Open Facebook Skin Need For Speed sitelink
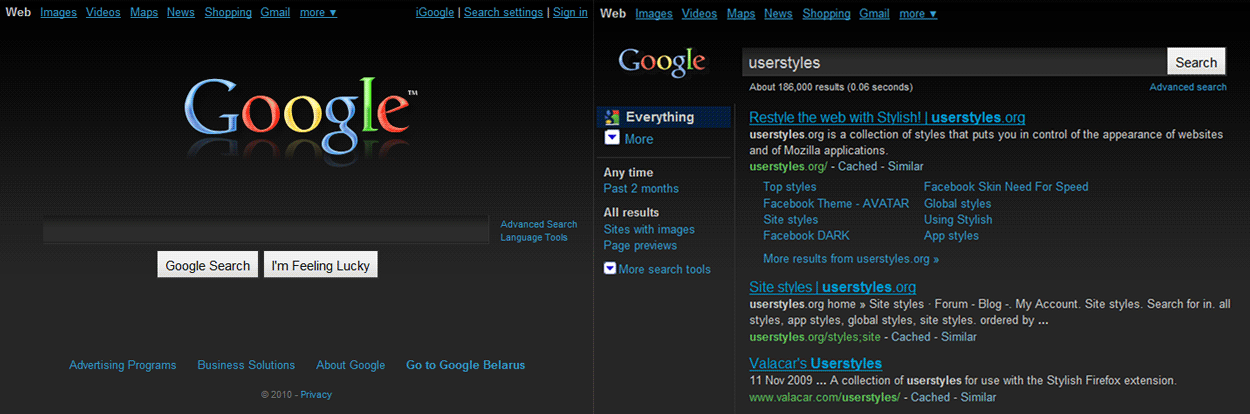Image resolution: width=1250 pixels, height=414 pixels. click(1006, 187)
